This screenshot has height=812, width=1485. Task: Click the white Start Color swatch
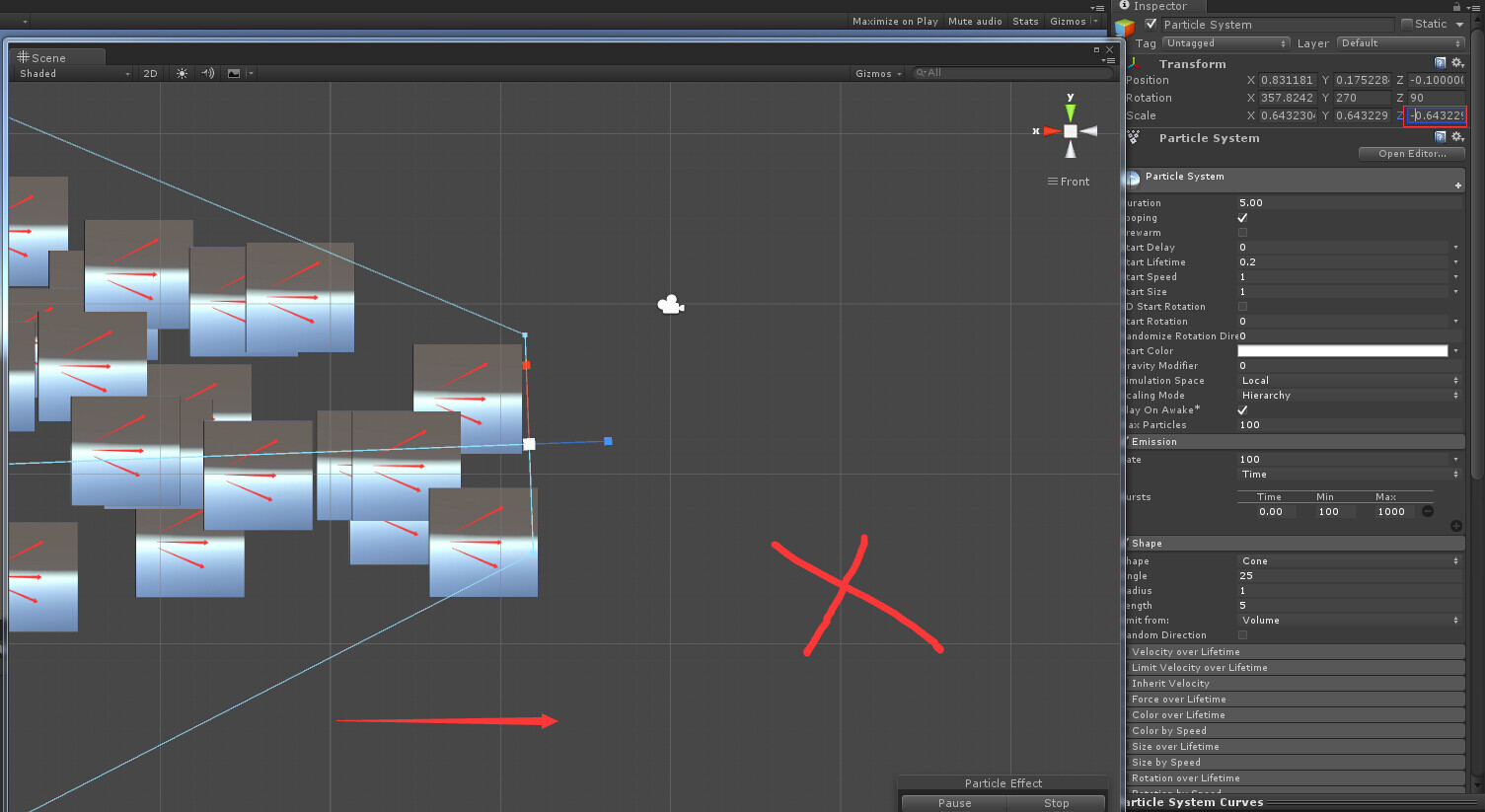pos(1342,350)
